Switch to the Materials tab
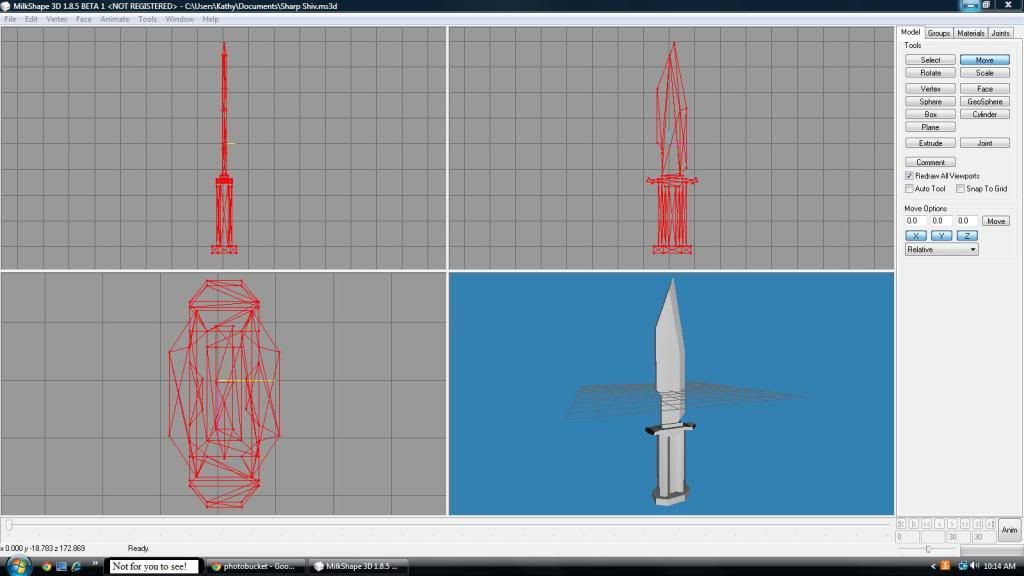Image resolution: width=1024 pixels, height=576 pixels. pos(970,33)
